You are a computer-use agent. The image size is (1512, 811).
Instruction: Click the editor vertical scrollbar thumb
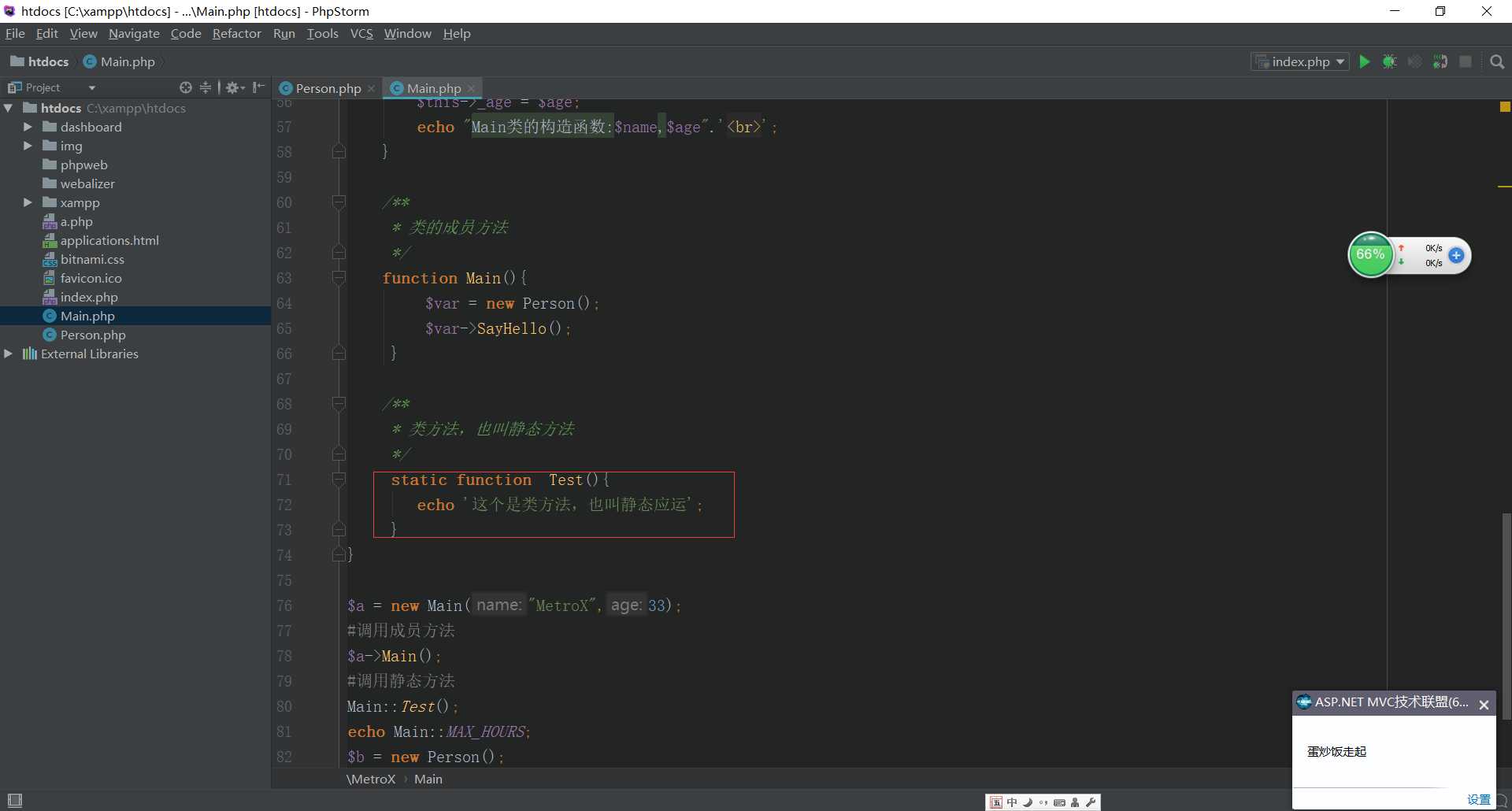click(x=1506, y=616)
